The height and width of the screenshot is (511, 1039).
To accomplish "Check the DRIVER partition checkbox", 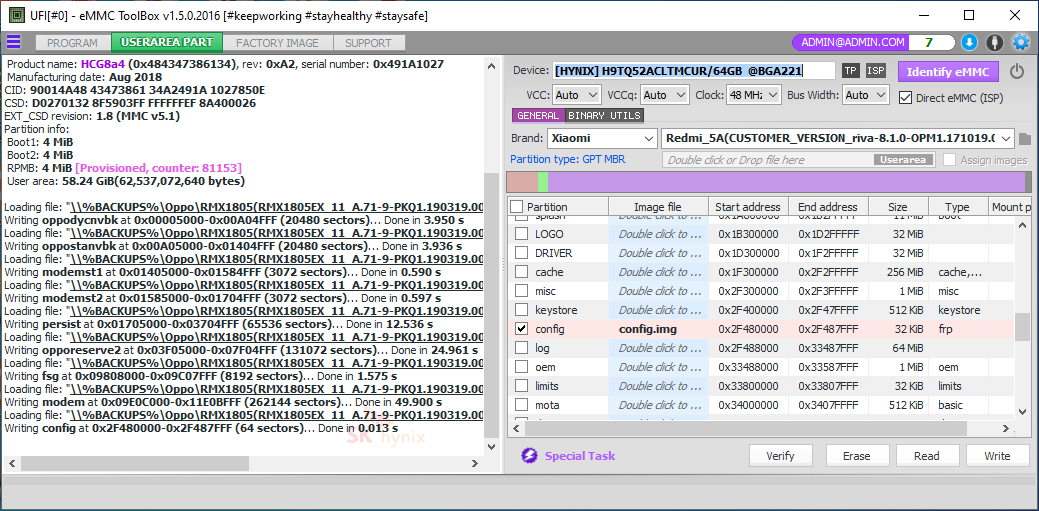I will (522, 253).
